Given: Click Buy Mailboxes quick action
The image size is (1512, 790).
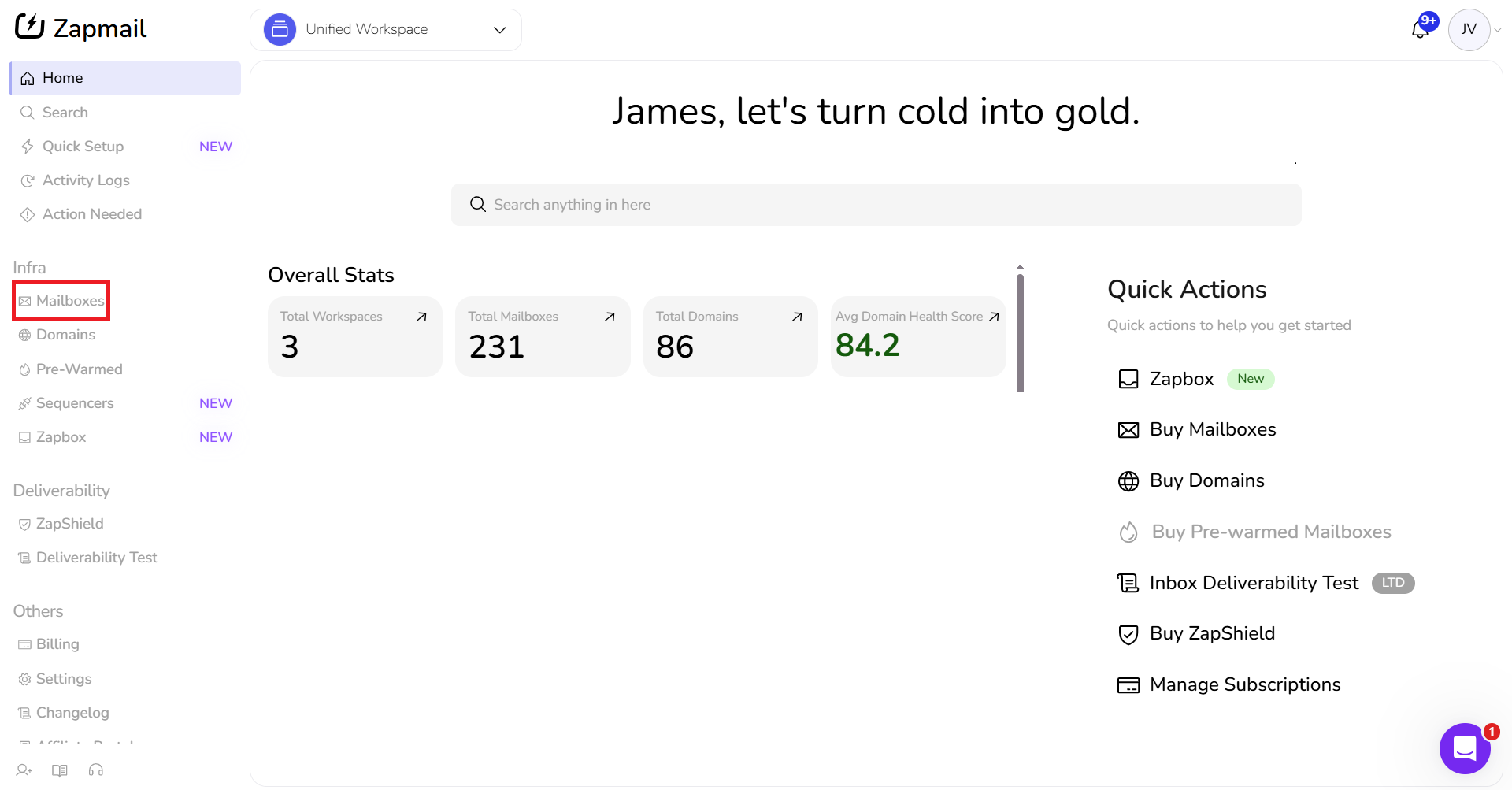Looking at the screenshot, I should [x=1212, y=429].
